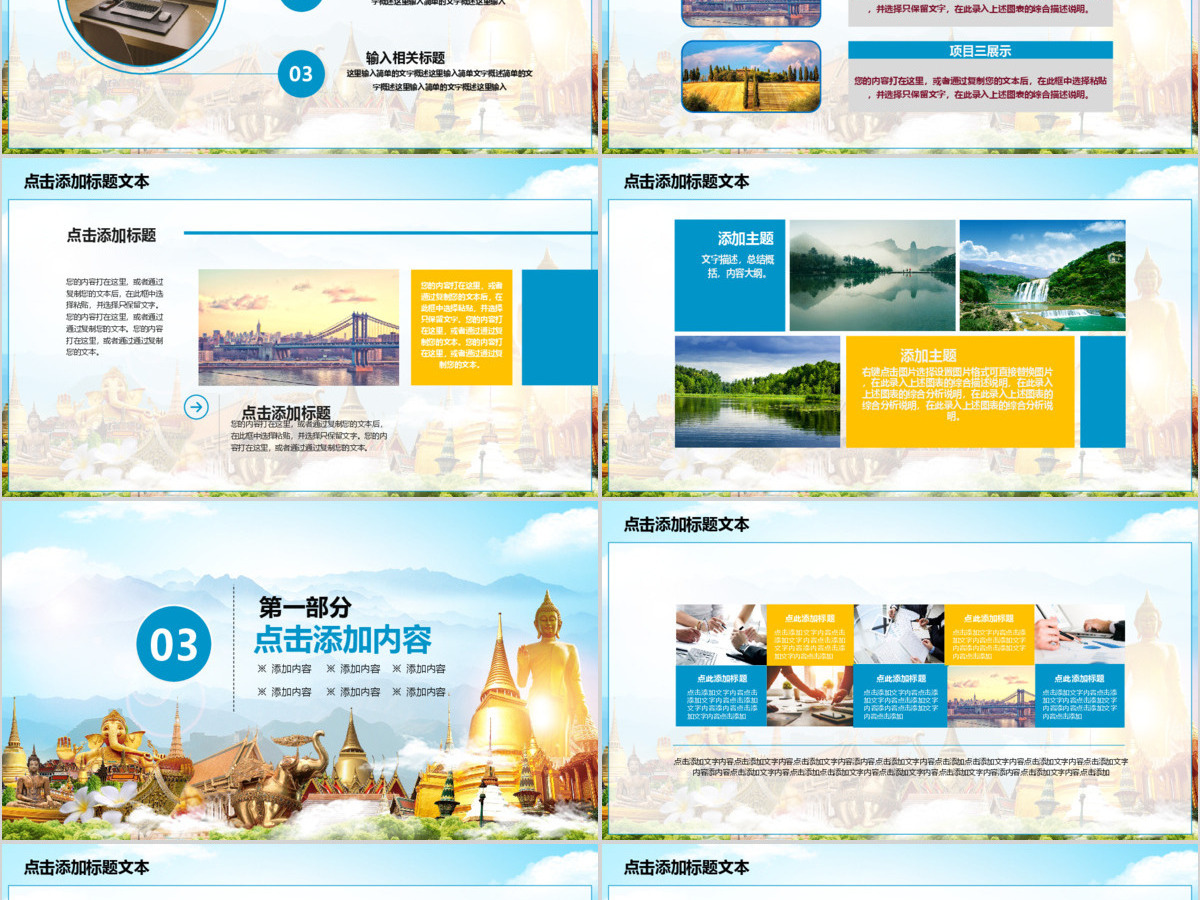Select the forest lake reflection photo
Image resolution: width=1200 pixels, height=900 pixels.
coord(757,391)
